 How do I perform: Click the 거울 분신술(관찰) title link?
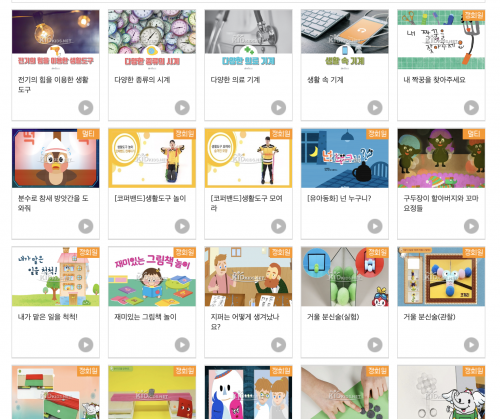point(429,317)
